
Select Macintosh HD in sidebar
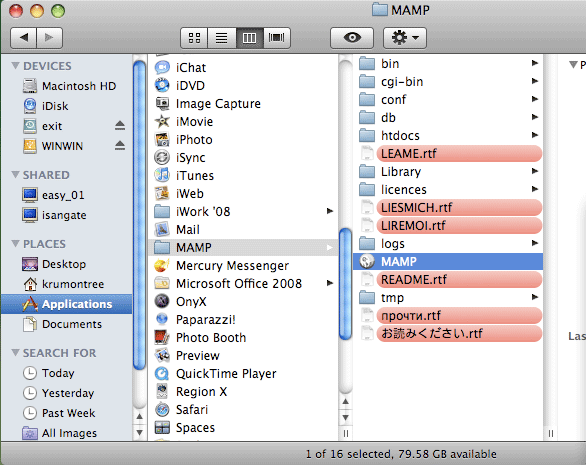[67, 86]
